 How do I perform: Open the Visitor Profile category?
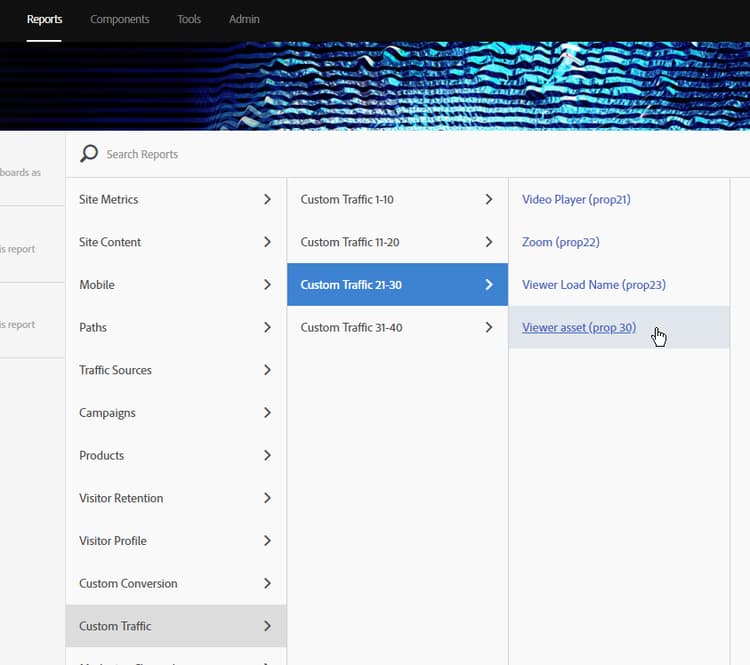pyautogui.click(x=176, y=541)
